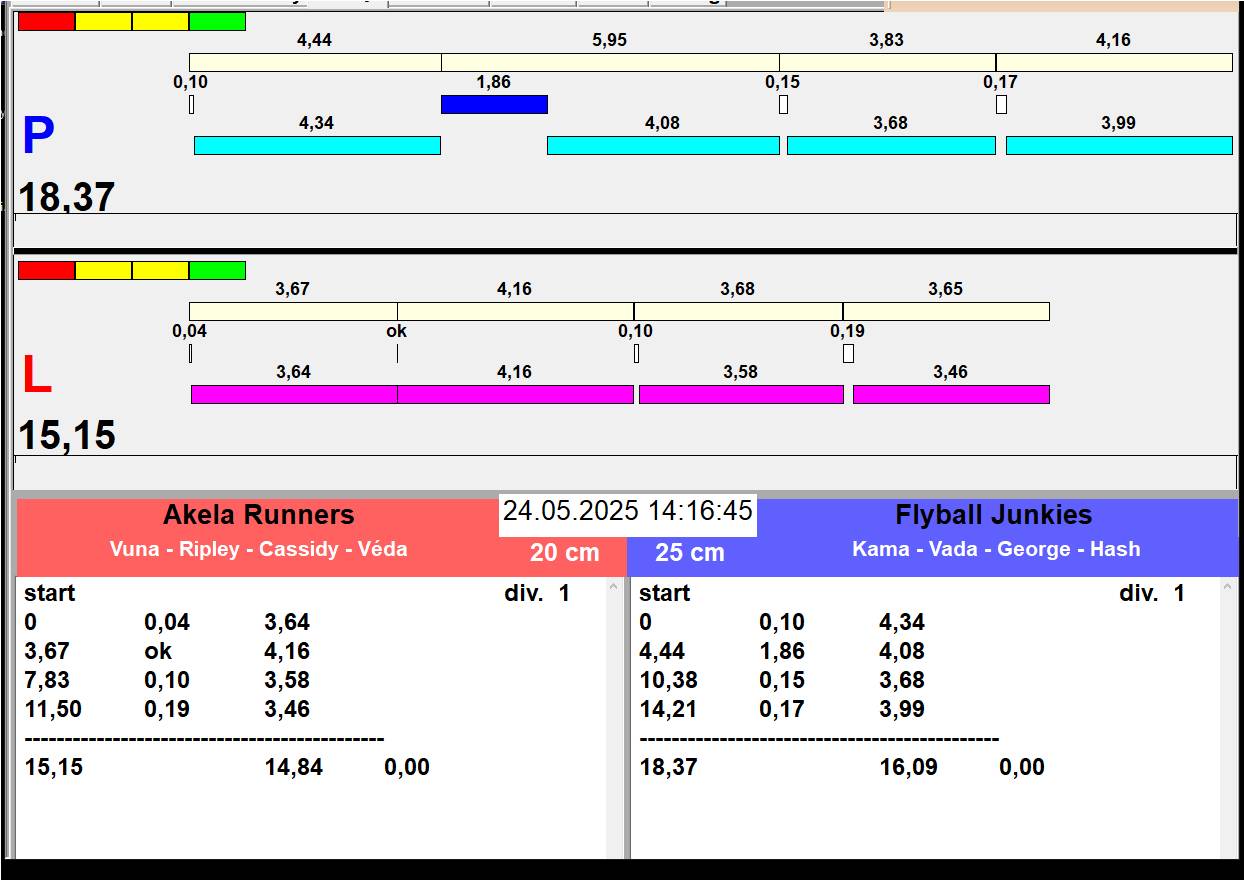Viewport: 1244px width, 880px height.
Task: Select the cyan 3,99 run bar in lane P
Action: pos(1119,145)
